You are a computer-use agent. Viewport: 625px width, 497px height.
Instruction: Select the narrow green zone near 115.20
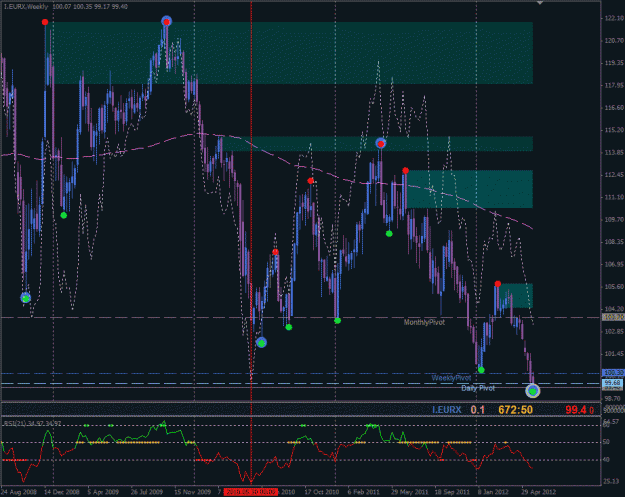click(x=377, y=144)
